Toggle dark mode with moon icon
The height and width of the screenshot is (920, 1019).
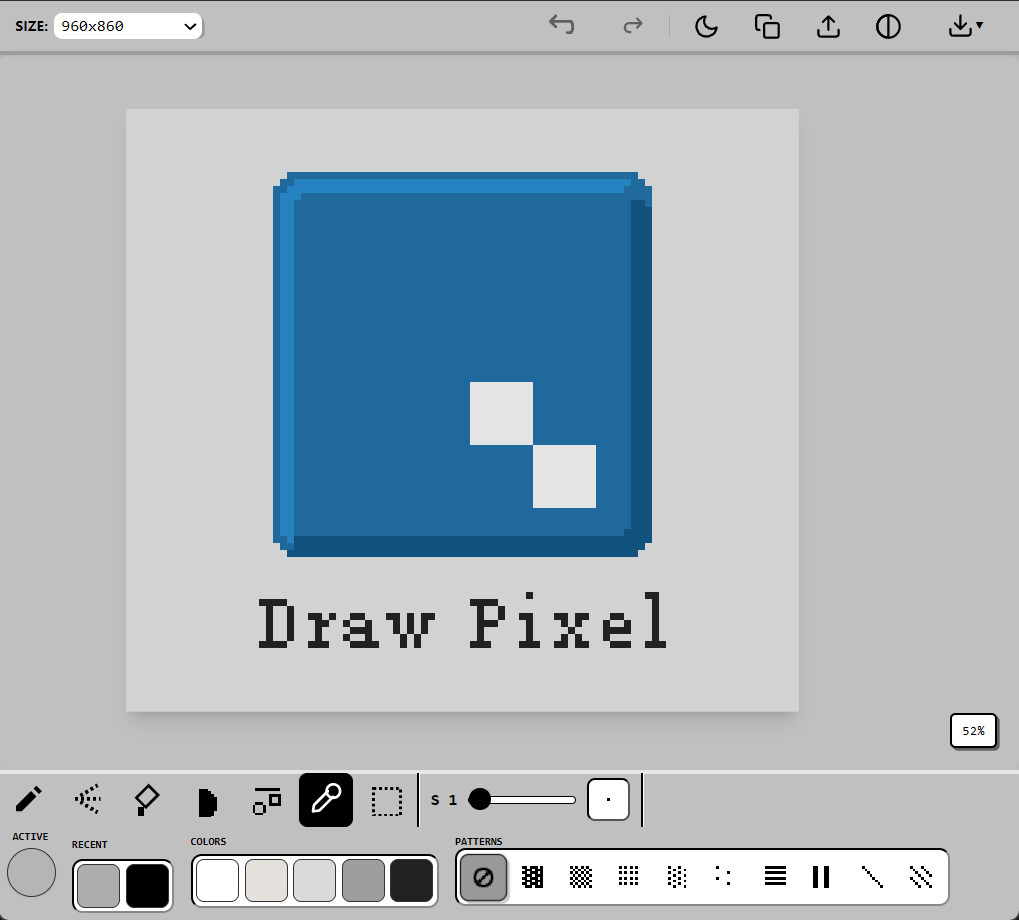click(x=706, y=27)
